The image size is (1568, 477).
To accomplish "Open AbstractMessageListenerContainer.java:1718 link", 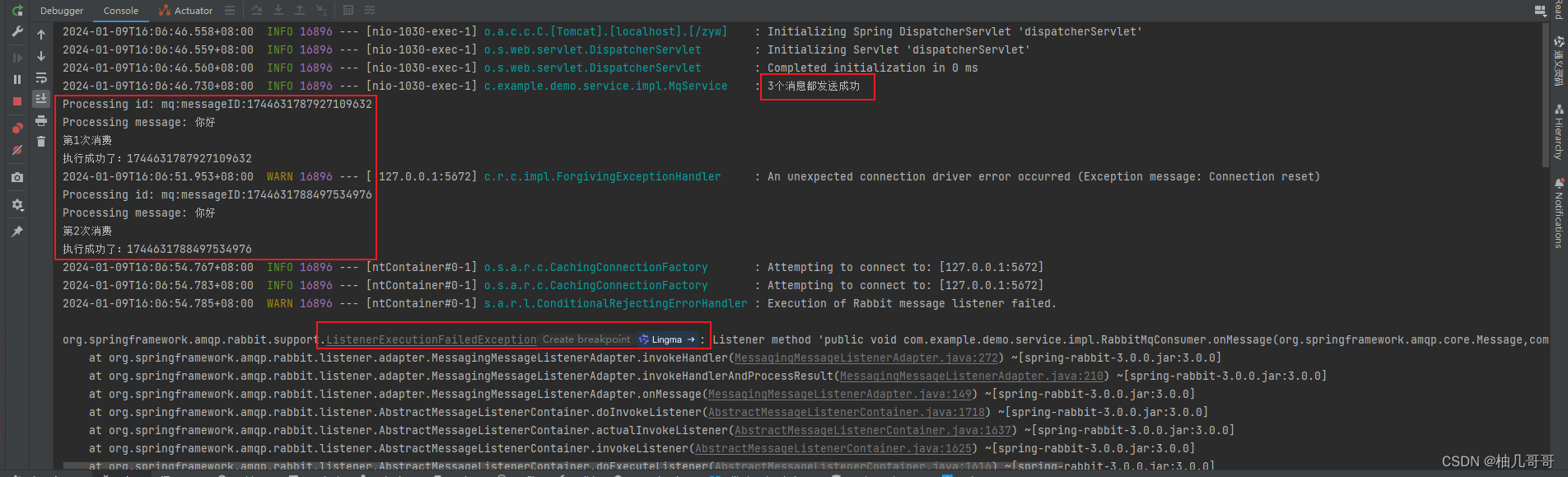I will click(847, 412).
